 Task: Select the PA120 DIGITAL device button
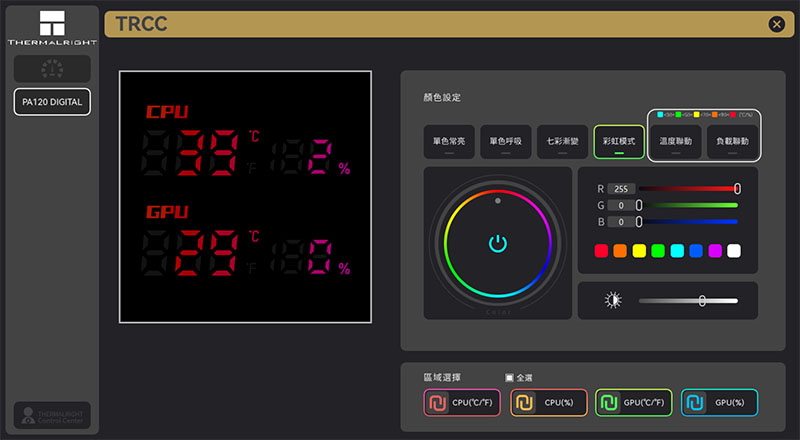click(52, 102)
